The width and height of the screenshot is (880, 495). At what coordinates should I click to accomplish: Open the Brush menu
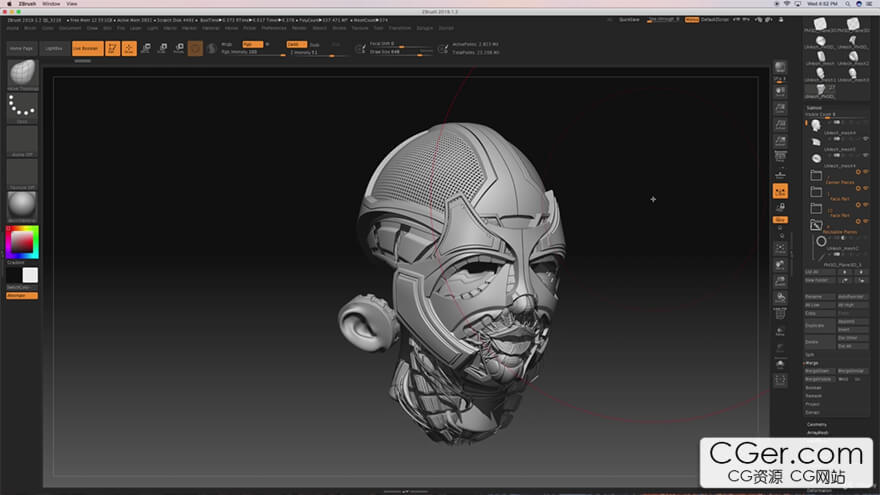[30, 28]
